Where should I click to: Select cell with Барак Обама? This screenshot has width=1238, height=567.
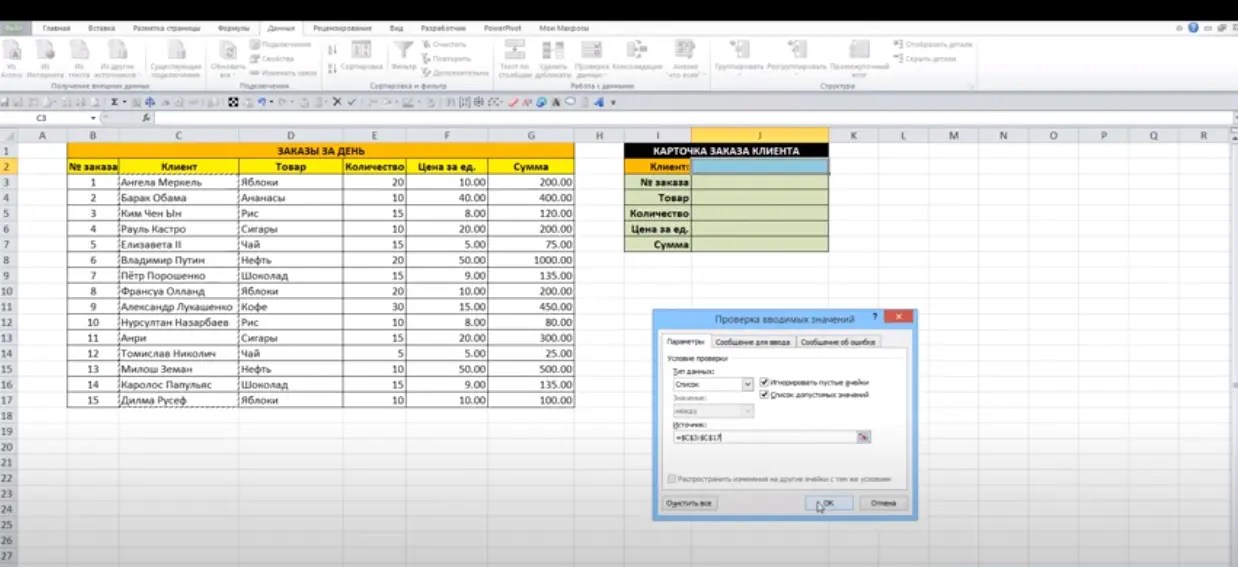point(178,198)
